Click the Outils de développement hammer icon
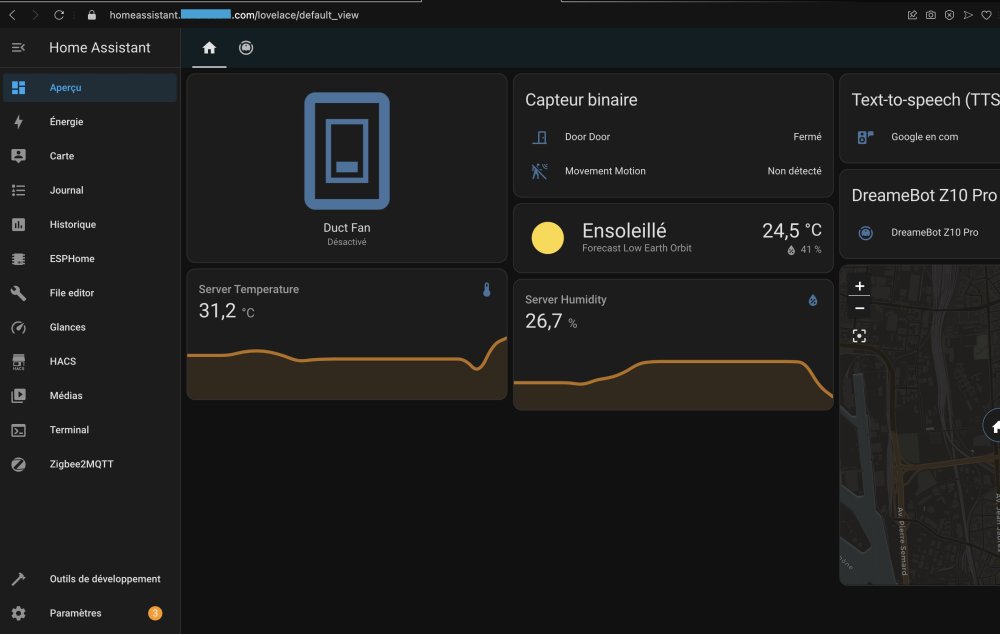Image resolution: width=1000 pixels, height=634 pixels. pos(18,579)
